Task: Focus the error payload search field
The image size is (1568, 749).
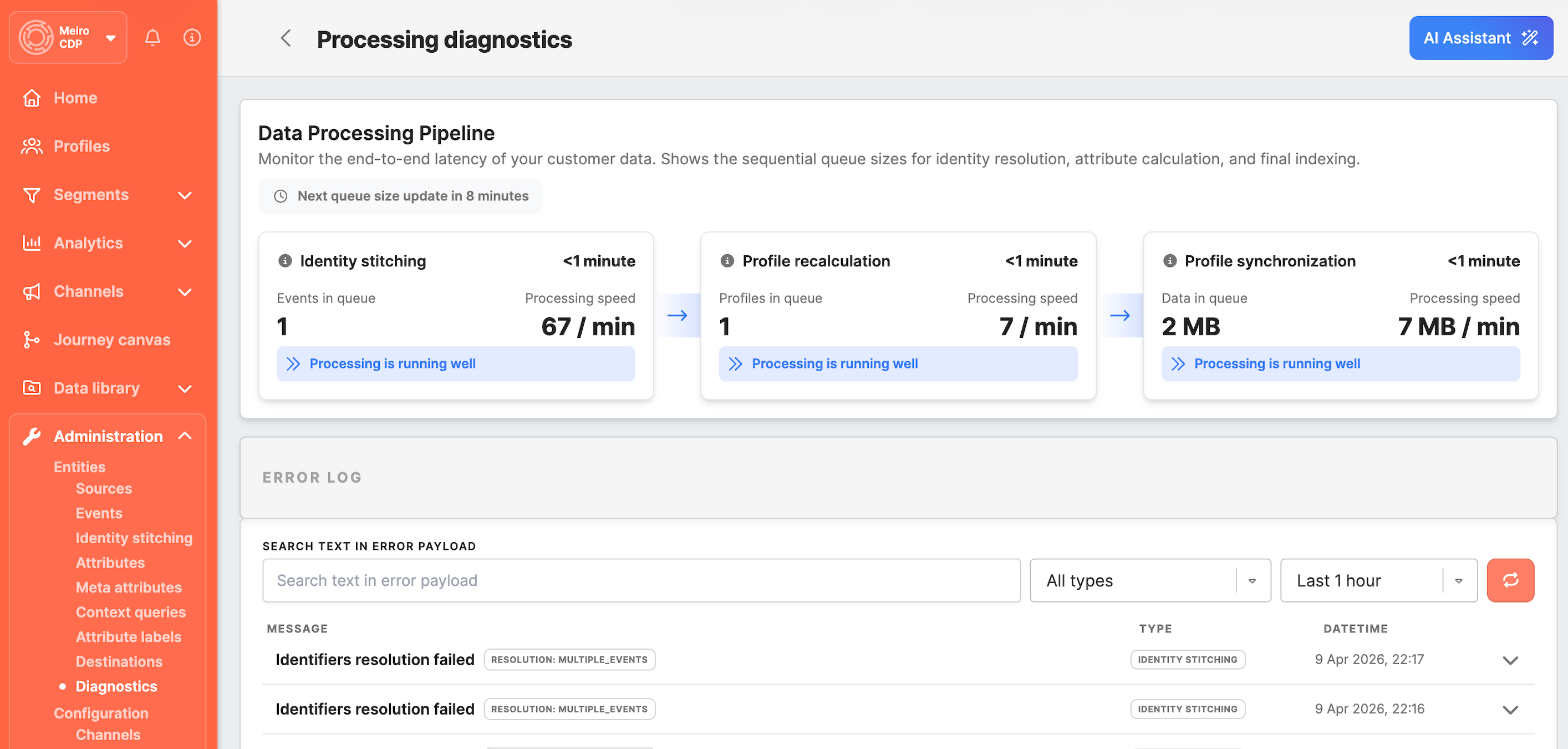Action: 641,580
